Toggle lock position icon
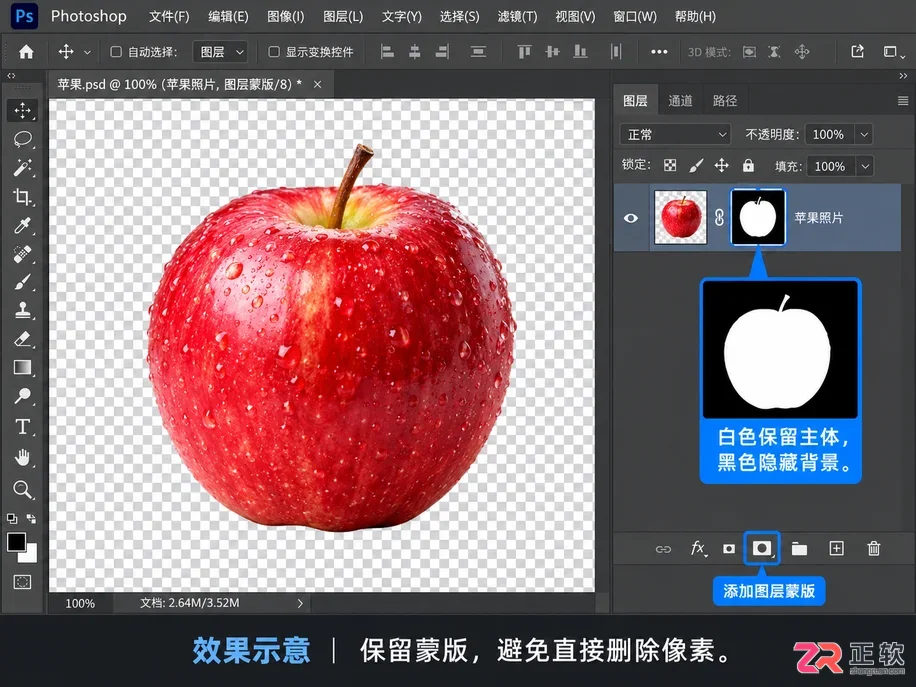916x687 pixels. 721,165
